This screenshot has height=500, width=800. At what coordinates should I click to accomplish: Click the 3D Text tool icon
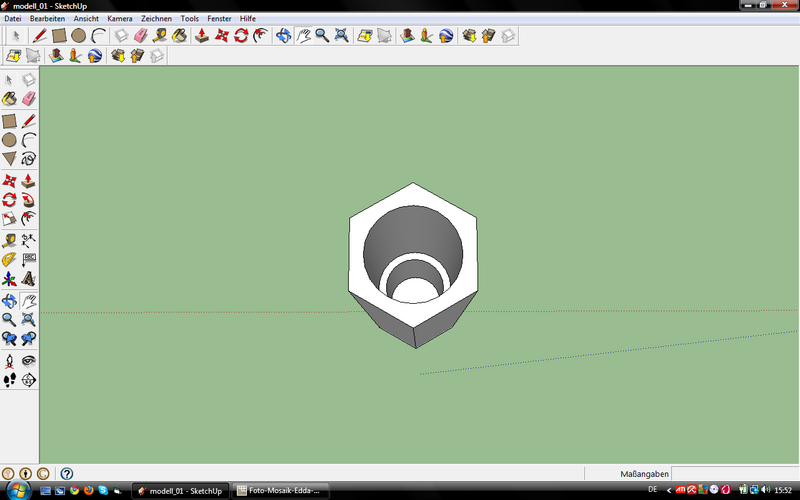point(29,279)
